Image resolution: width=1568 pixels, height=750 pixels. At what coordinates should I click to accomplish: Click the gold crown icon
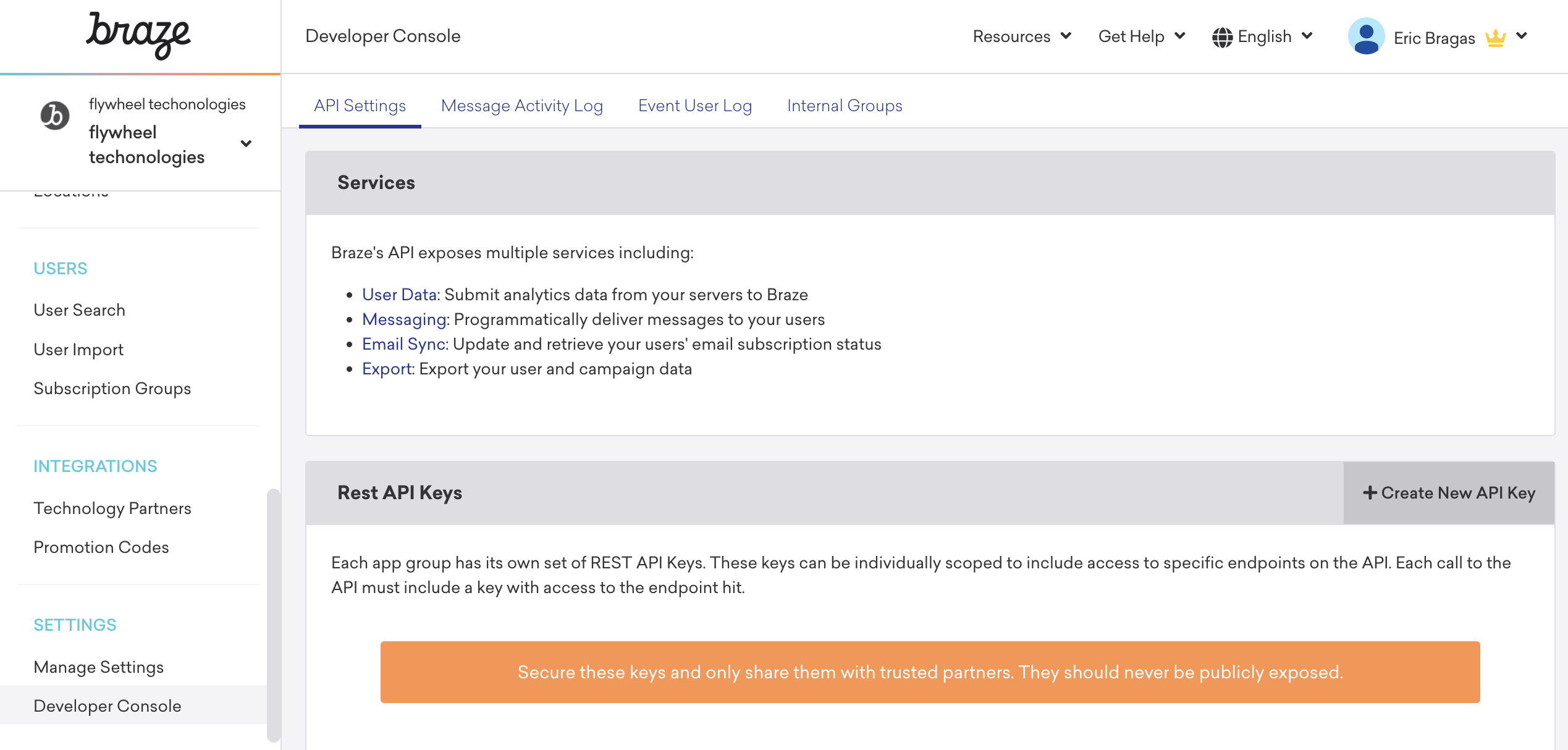[1496, 38]
